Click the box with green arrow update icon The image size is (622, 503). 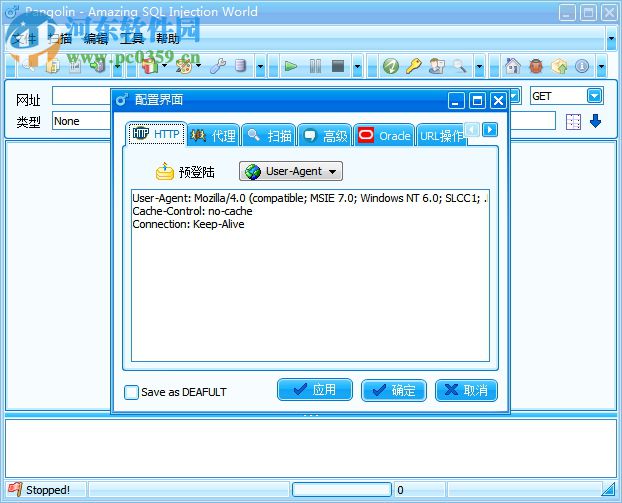[x=559, y=66]
